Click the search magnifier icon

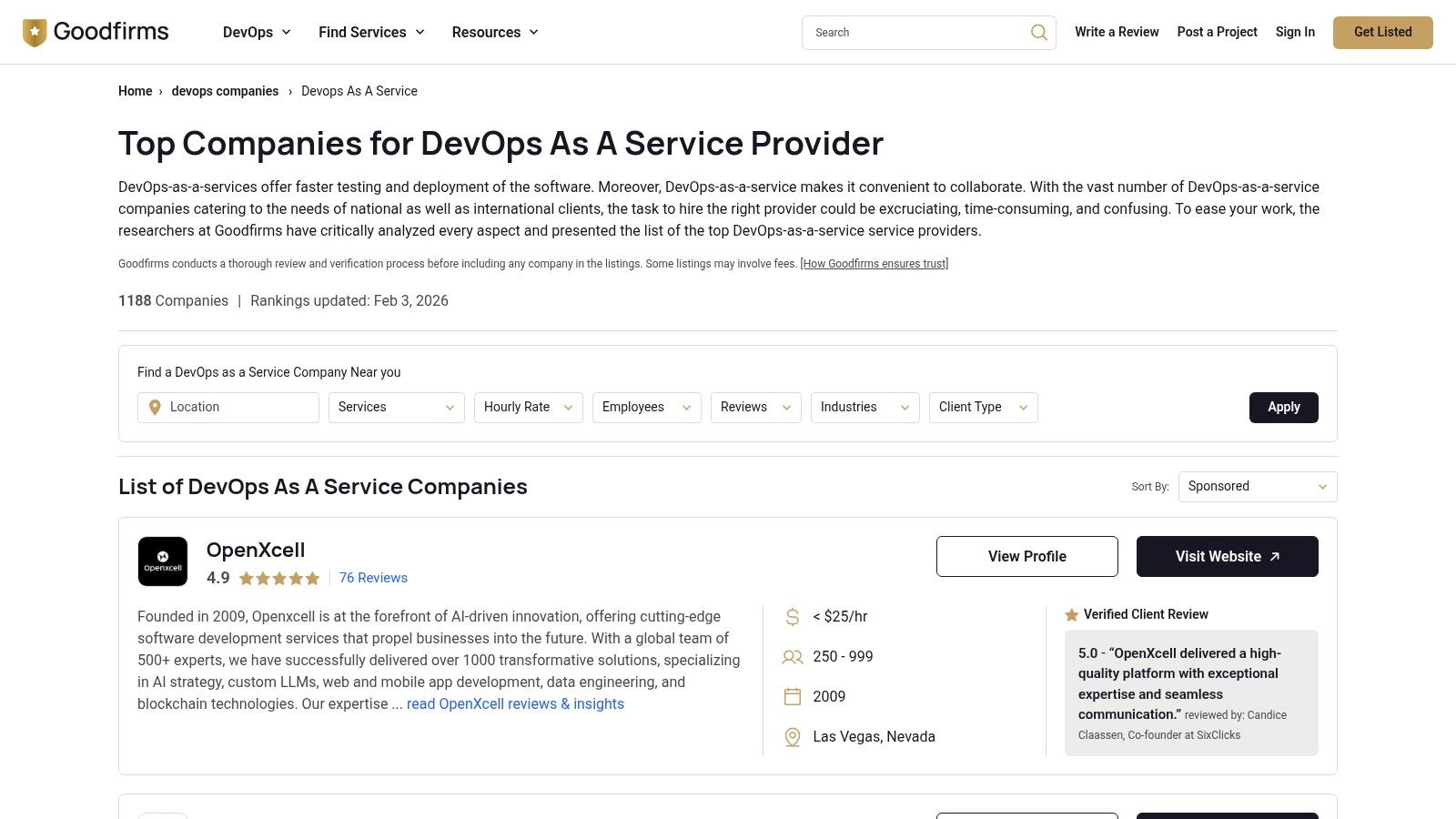(1038, 32)
